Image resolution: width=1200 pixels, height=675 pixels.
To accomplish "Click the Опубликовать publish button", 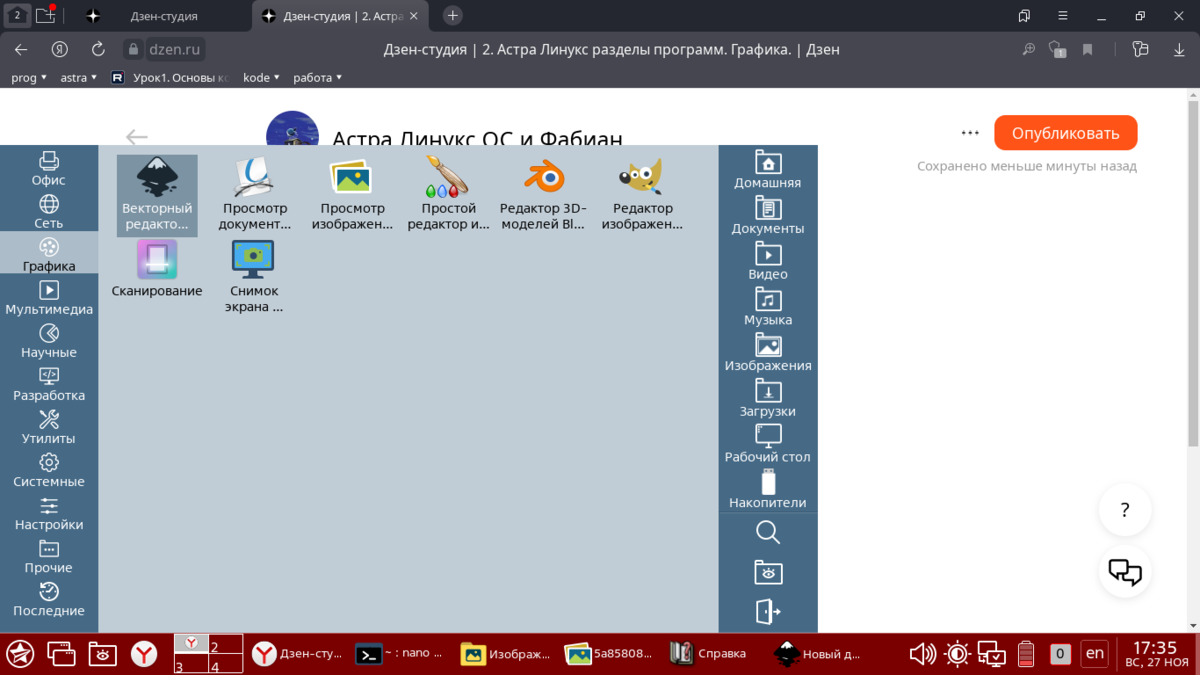I will click(x=1066, y=133).
